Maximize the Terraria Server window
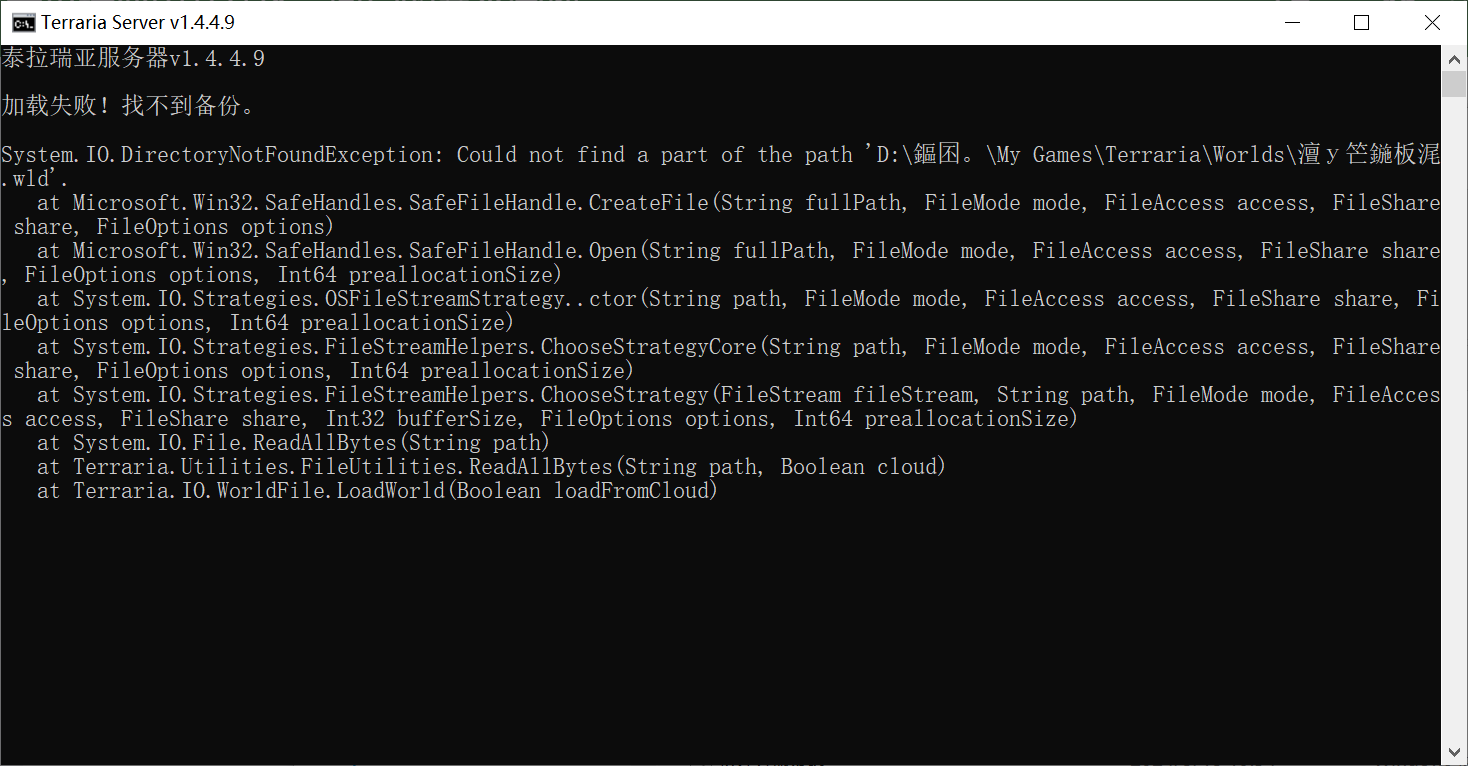Screen dimensions: 1468x766 pyautogui.click(x=1361, y=23)
